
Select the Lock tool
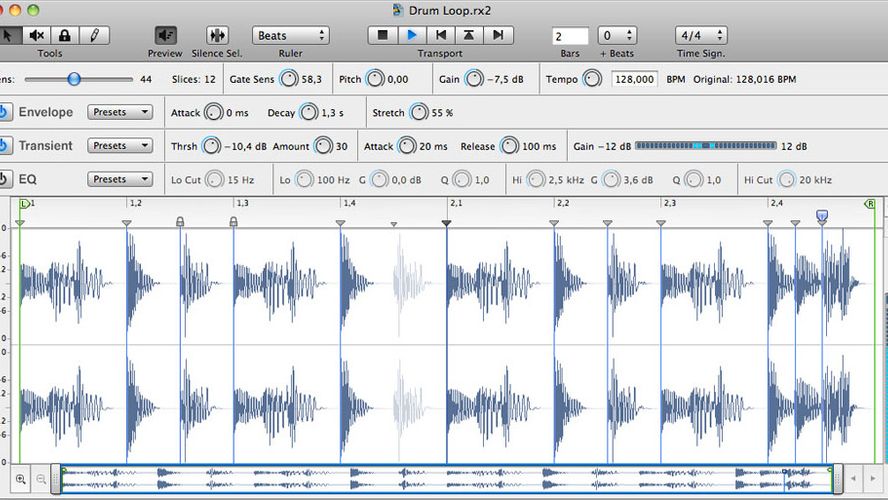click(x=65, y=35)
